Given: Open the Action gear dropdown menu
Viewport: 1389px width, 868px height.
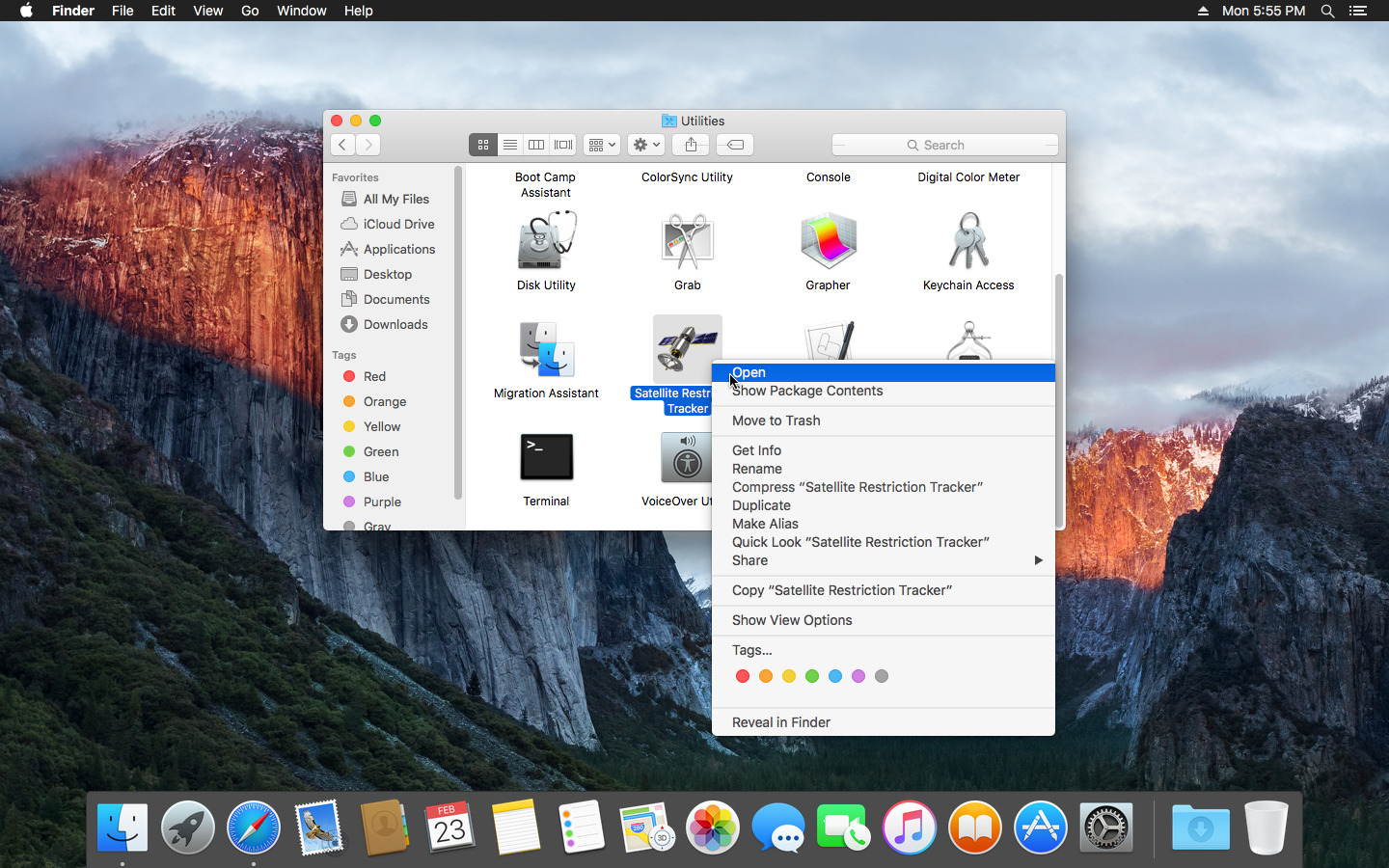Looking at the screenshot, I should pyautogui.click(x=646, y=145).
